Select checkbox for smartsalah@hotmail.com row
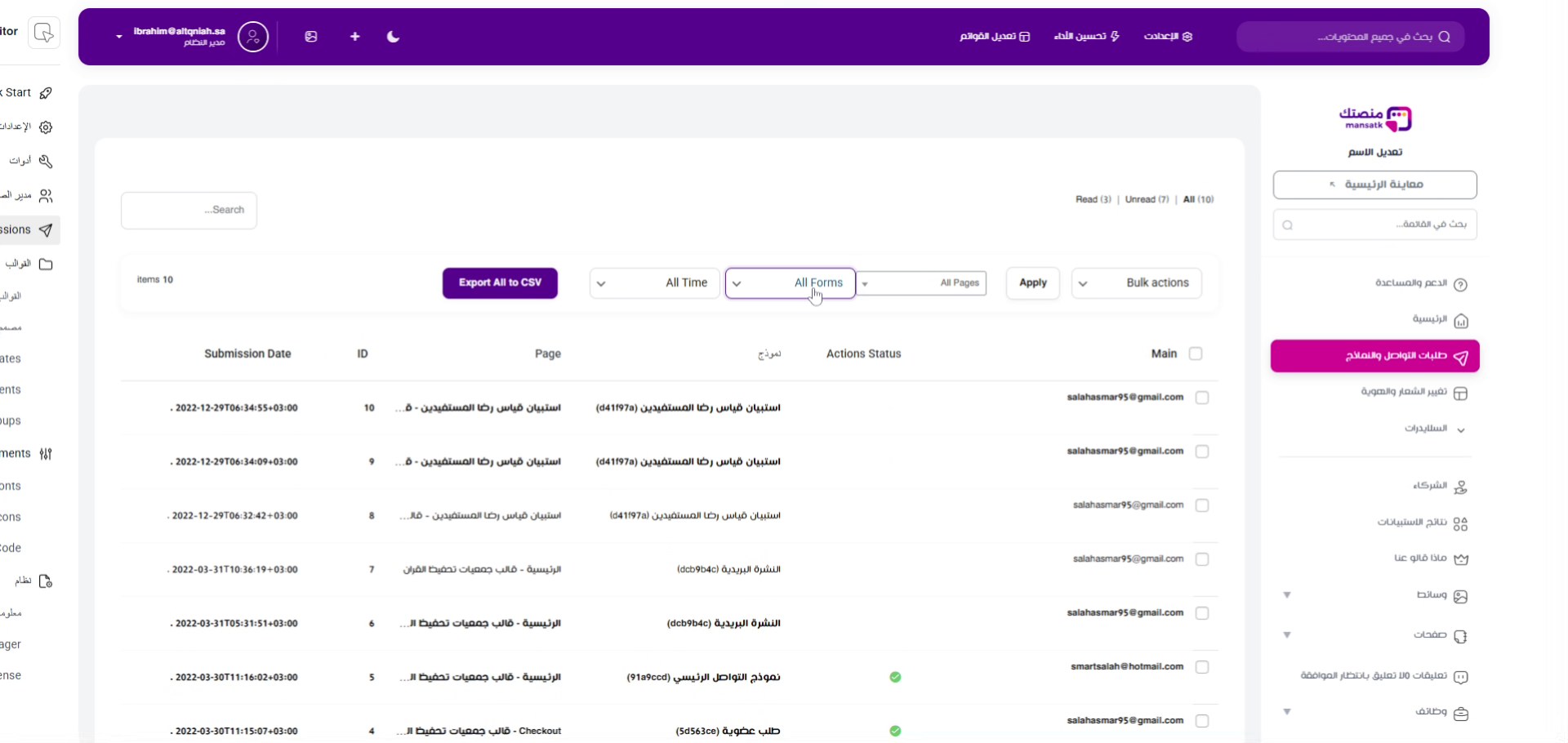 [1201, 667]
